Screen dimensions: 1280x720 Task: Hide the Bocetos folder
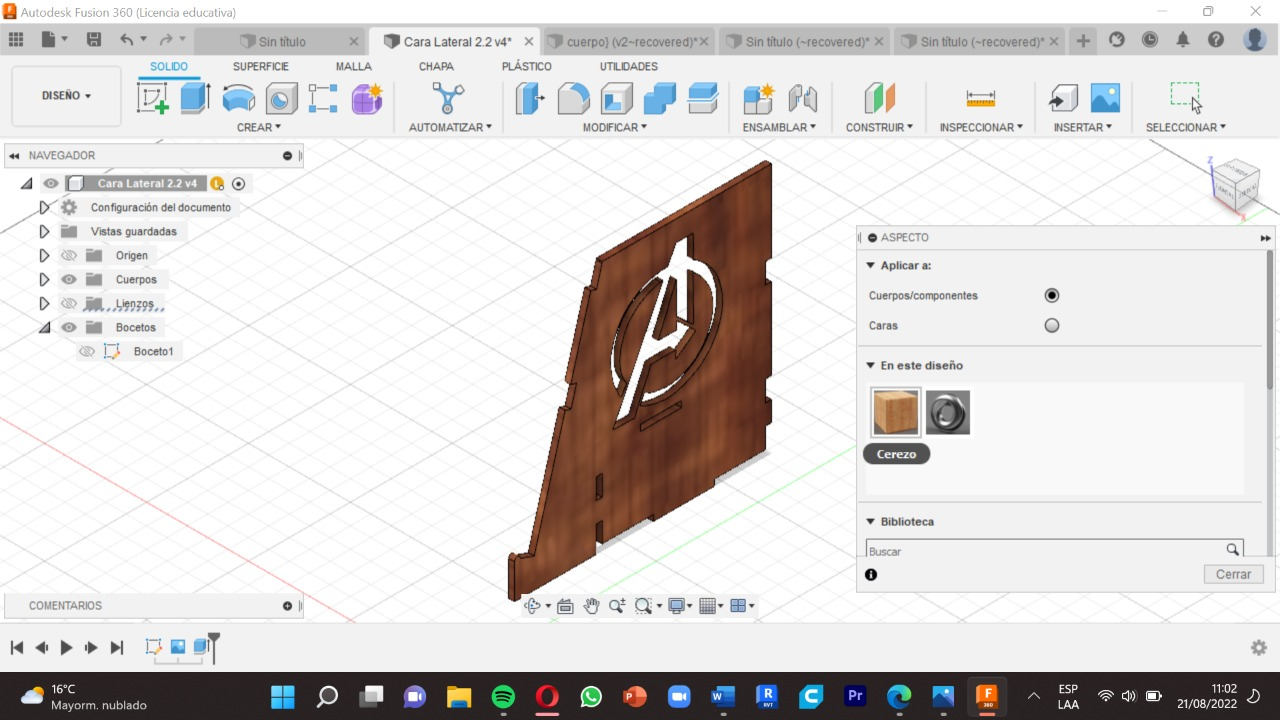pos(69,327)
